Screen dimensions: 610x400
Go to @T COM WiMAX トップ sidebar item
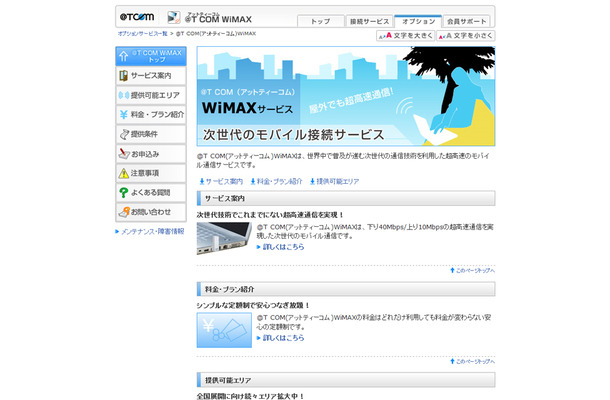151,56
